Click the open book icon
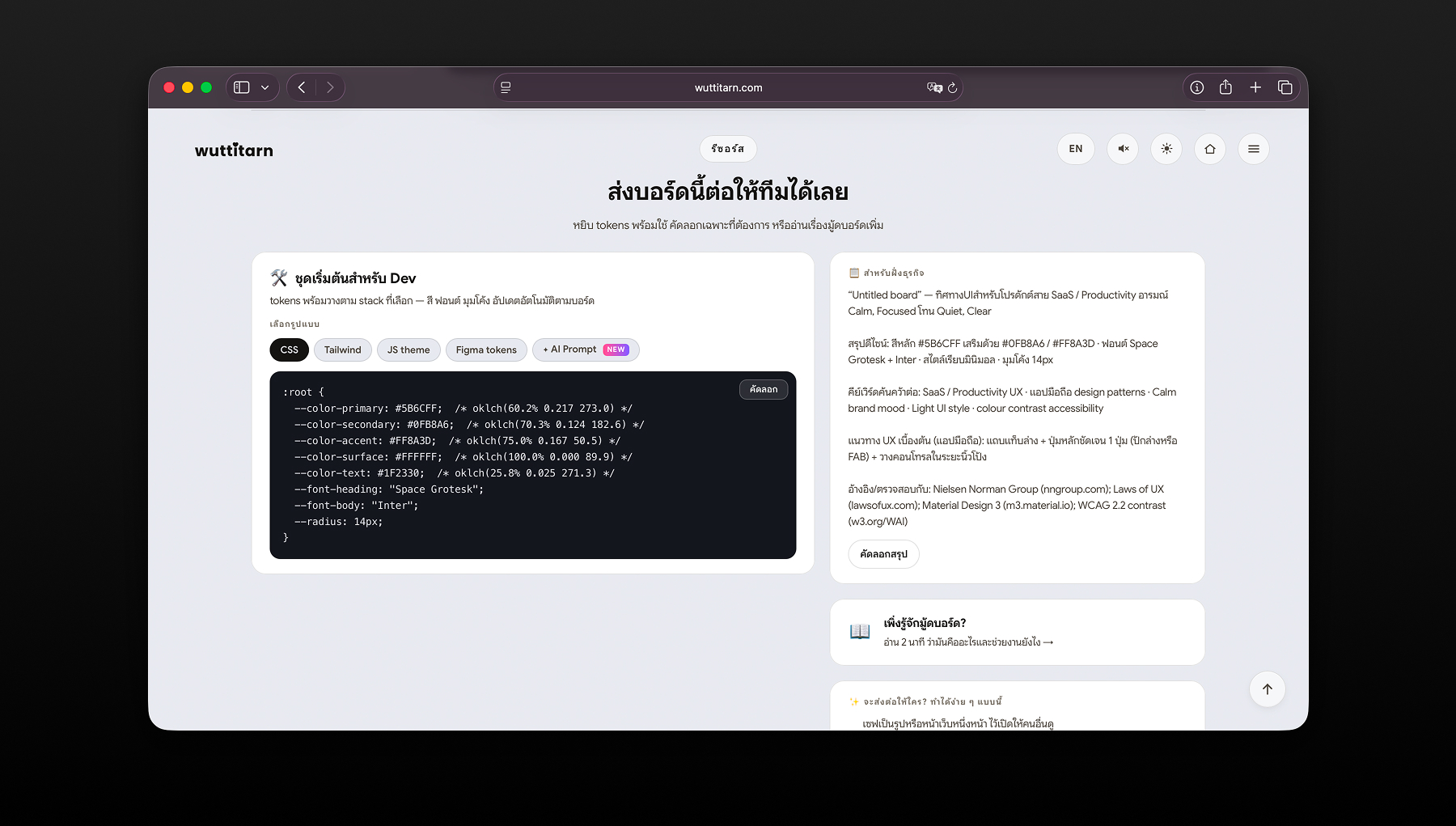 (x=860, y=632)
